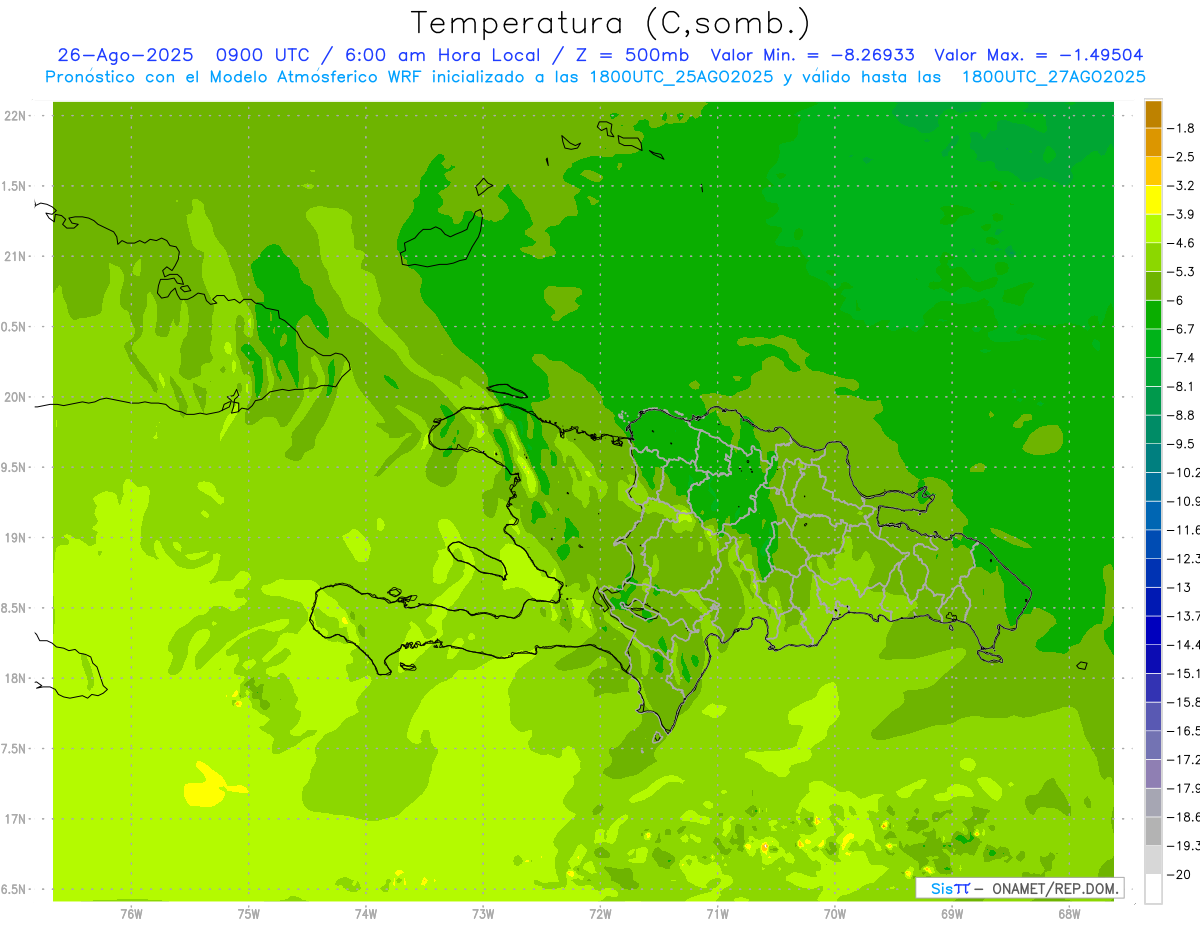Click the legend label '-9.5'
The image size is (1200, 927).
coord(1183,443)
